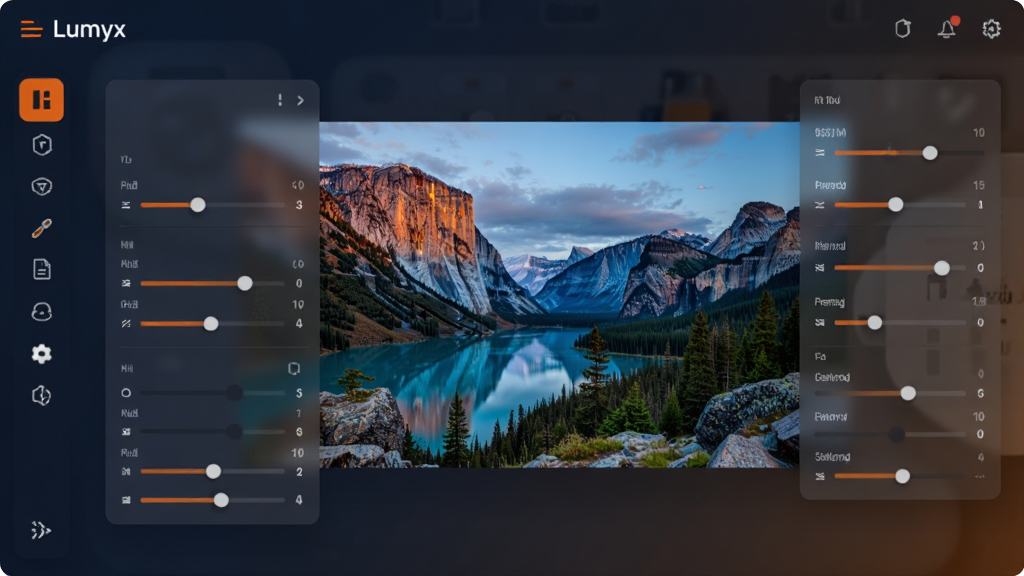Select the brush tool in the sidebar
Screen dimensions: 1024x576
click(42, 229)
